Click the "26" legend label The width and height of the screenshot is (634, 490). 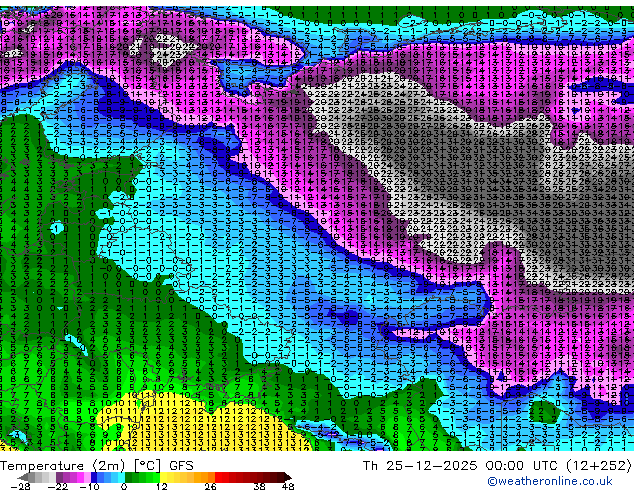coord(210,486)
